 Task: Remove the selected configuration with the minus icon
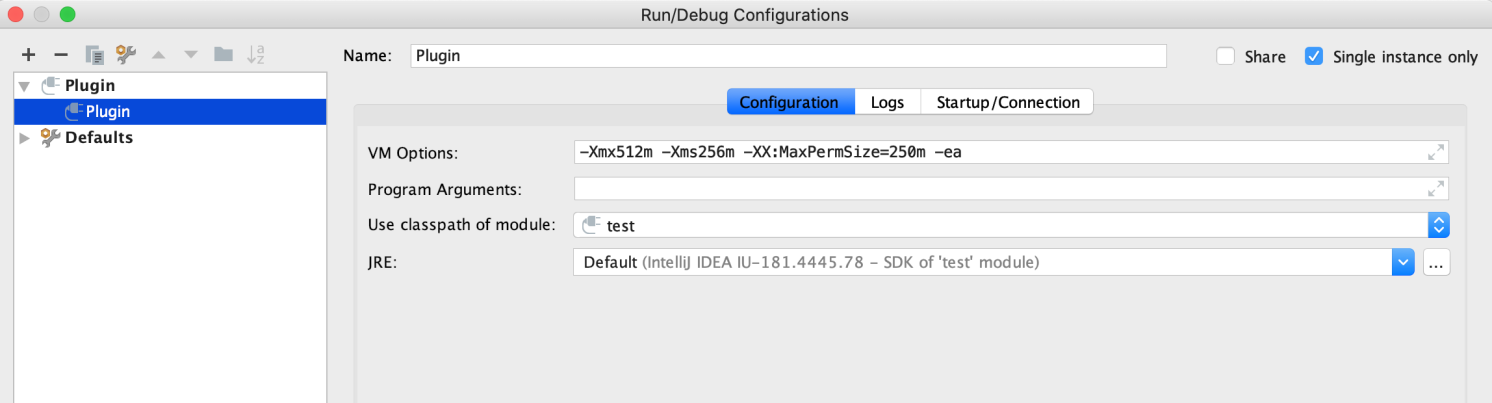coord(60,54)
